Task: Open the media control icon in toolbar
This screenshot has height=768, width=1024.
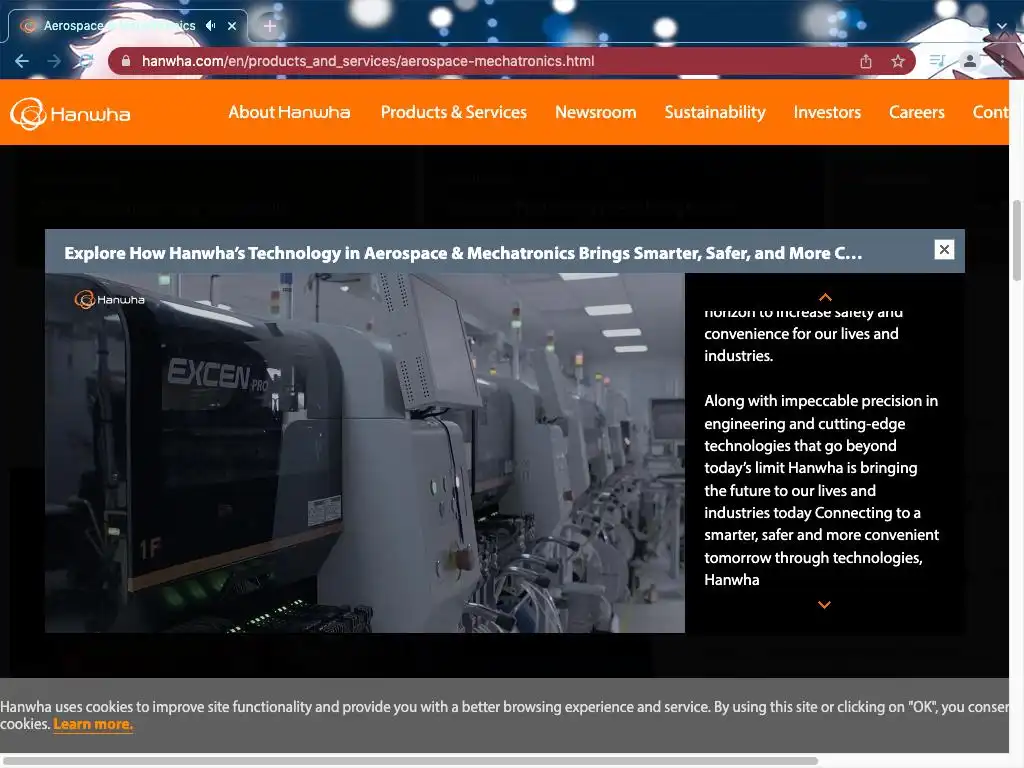Action: tap(937, 61)
